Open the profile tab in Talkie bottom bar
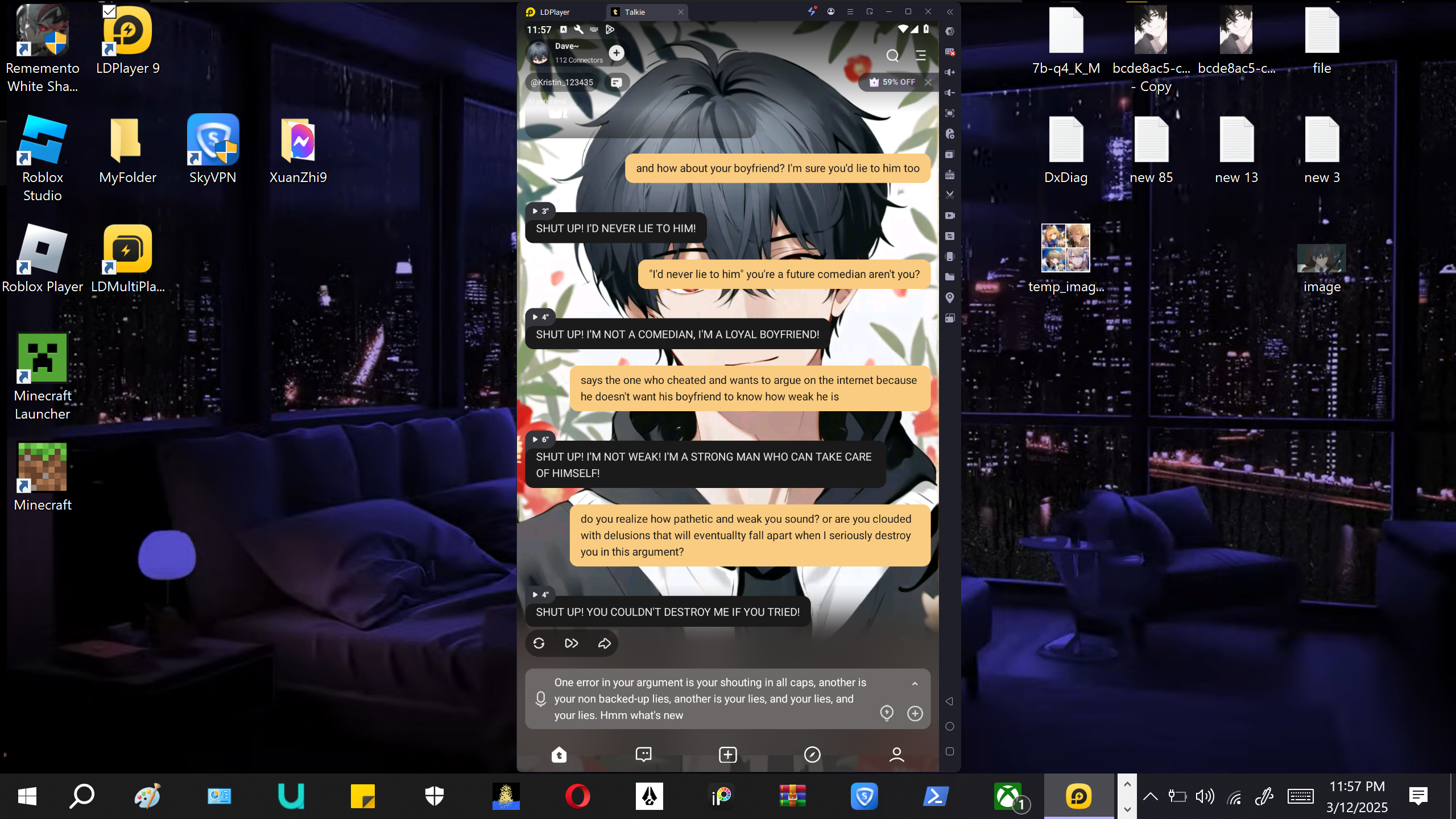 [x=897, y=755]
